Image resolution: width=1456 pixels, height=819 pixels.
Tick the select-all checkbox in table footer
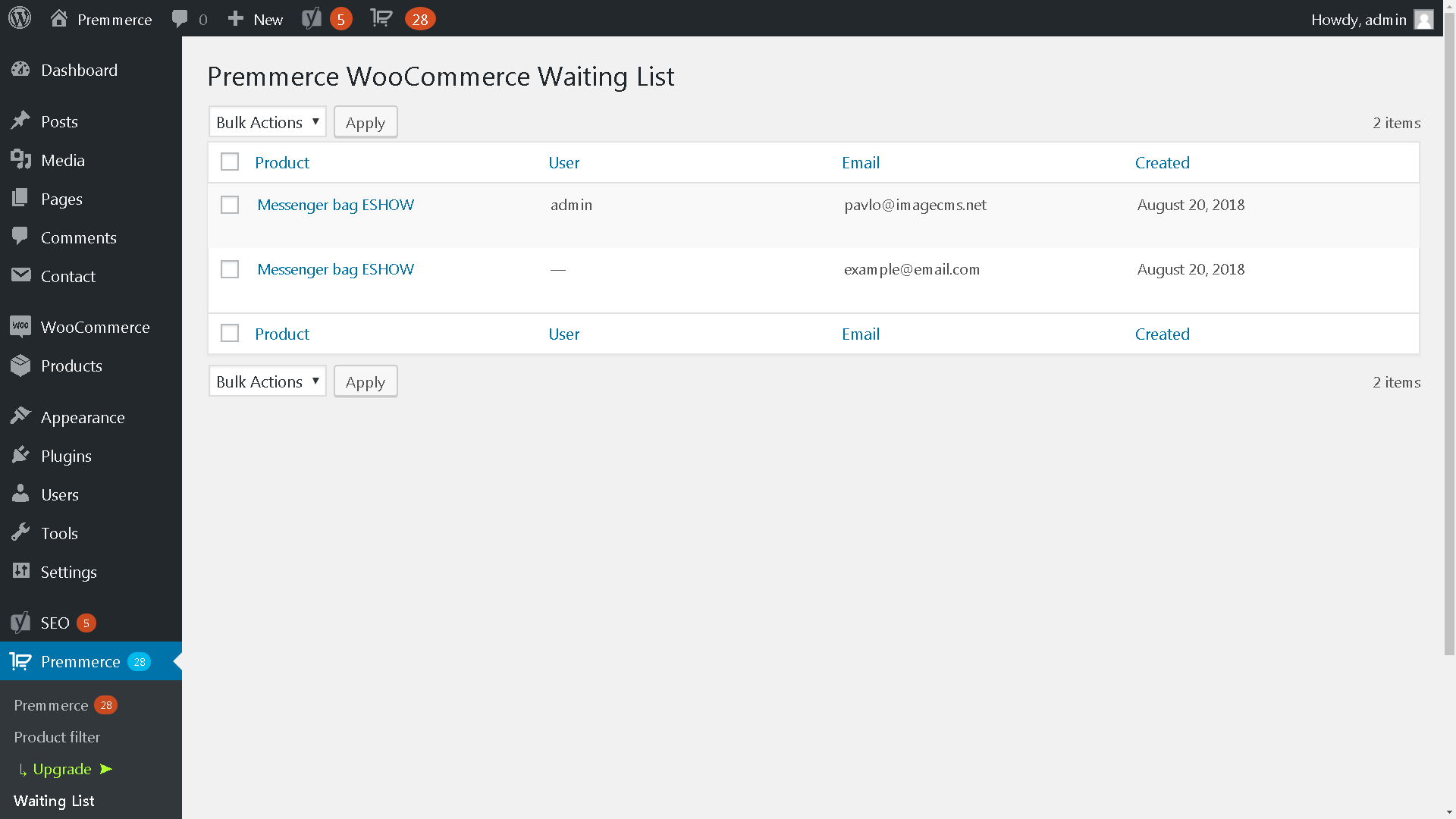pos(230,333)
